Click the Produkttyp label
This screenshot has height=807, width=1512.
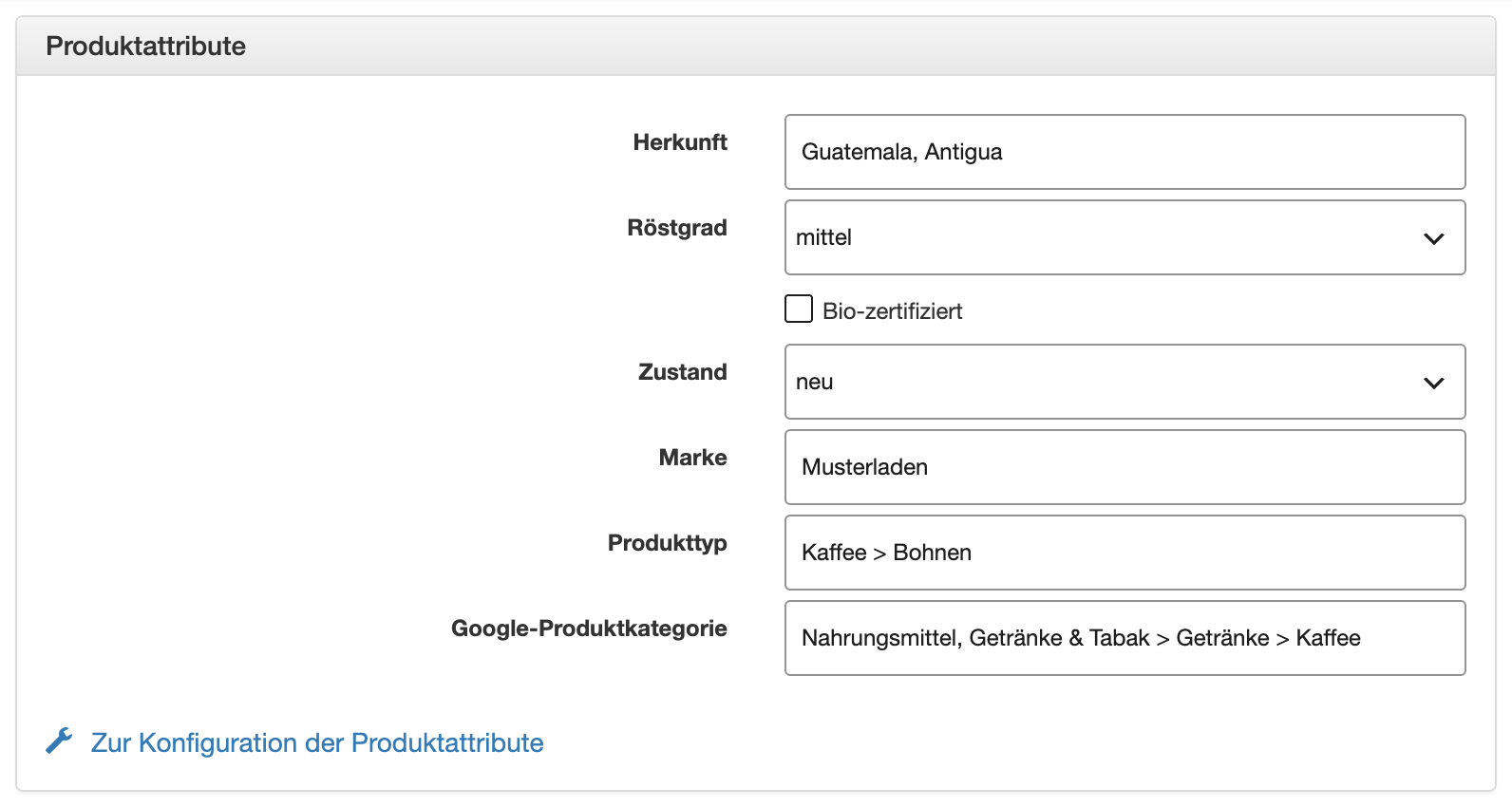coord(668,543)
